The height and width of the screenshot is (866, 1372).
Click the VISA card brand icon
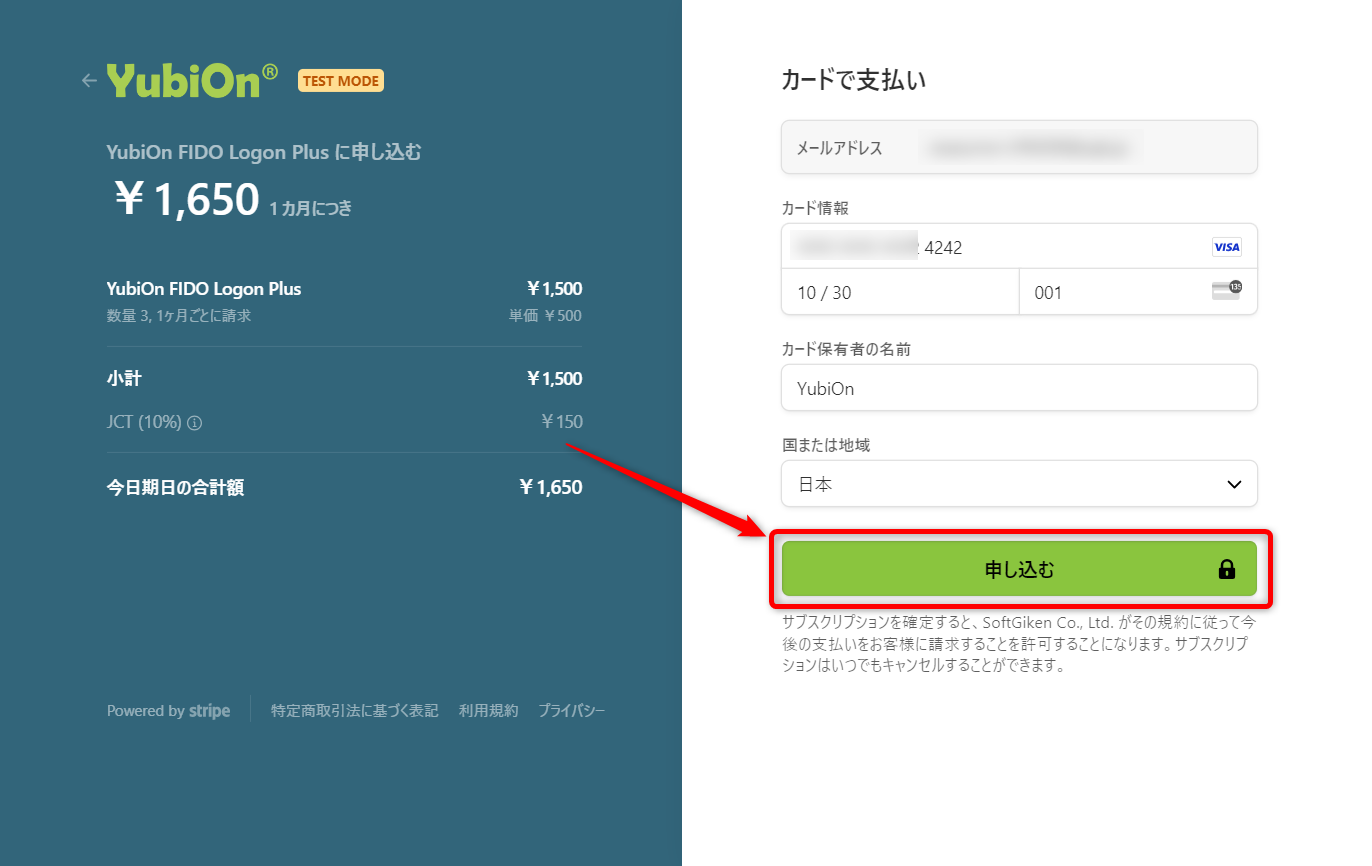1226,247
